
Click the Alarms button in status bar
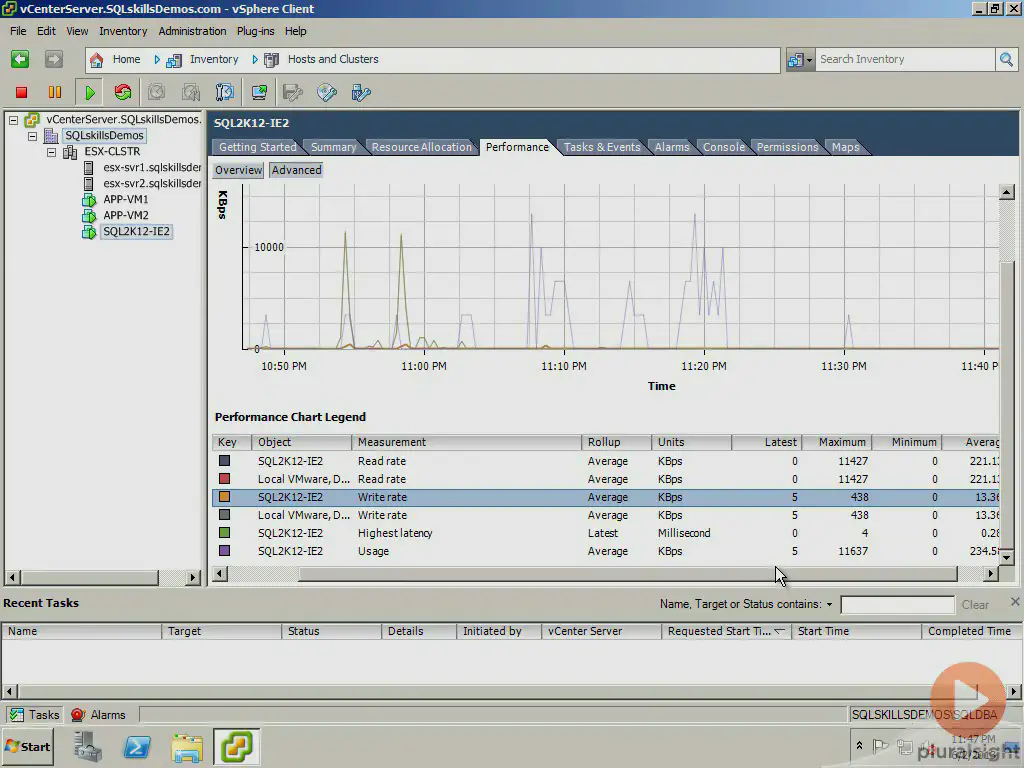[98, 715]
